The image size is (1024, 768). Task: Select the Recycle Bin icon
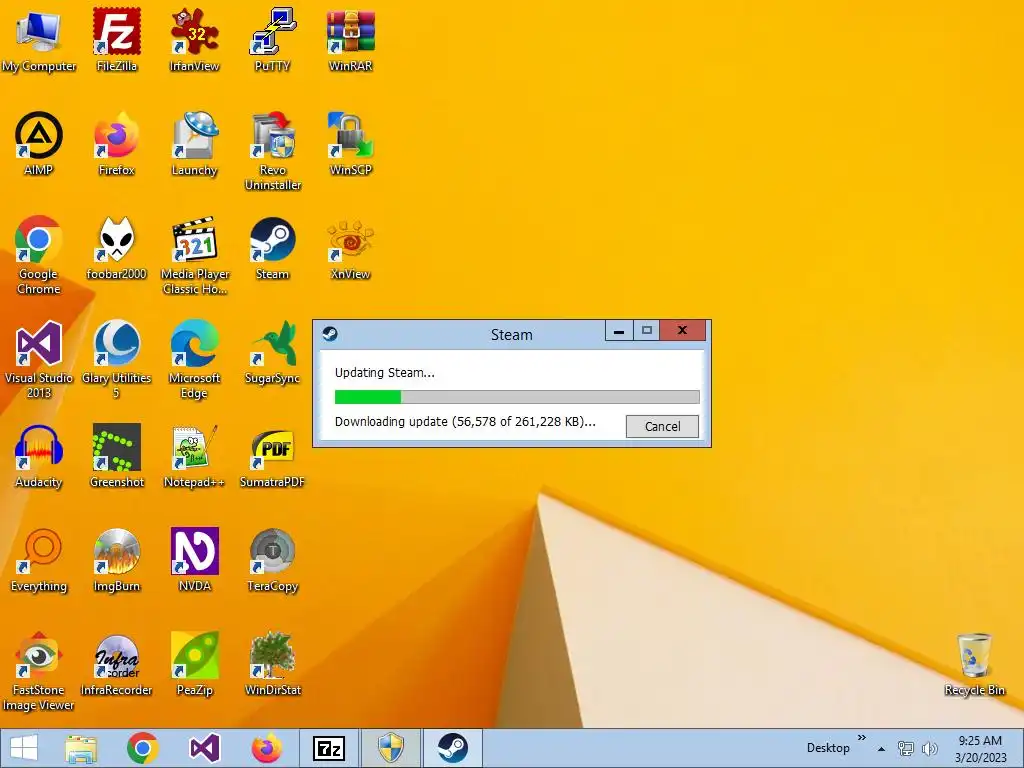click(974, 664)
